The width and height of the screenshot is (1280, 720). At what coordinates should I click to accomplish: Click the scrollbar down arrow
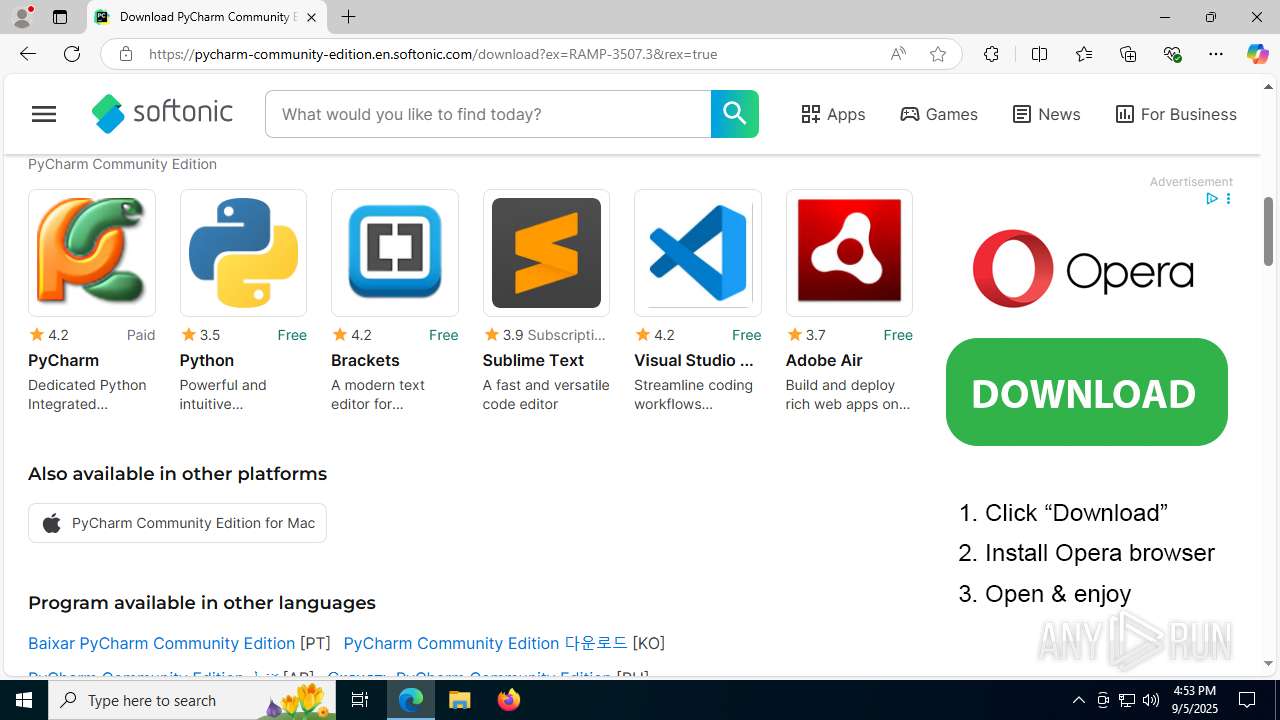pos(1269,663)
